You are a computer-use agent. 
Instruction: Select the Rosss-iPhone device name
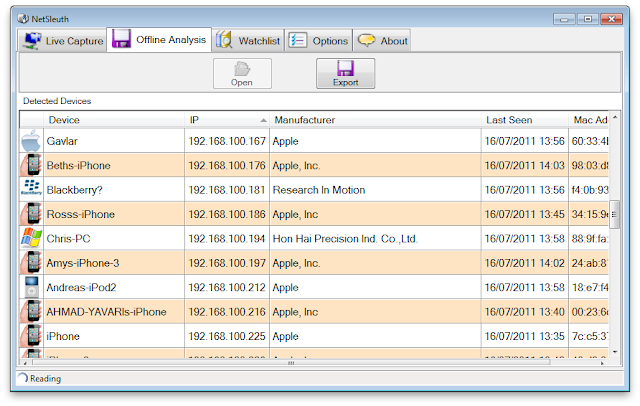(x=80, y=214)
